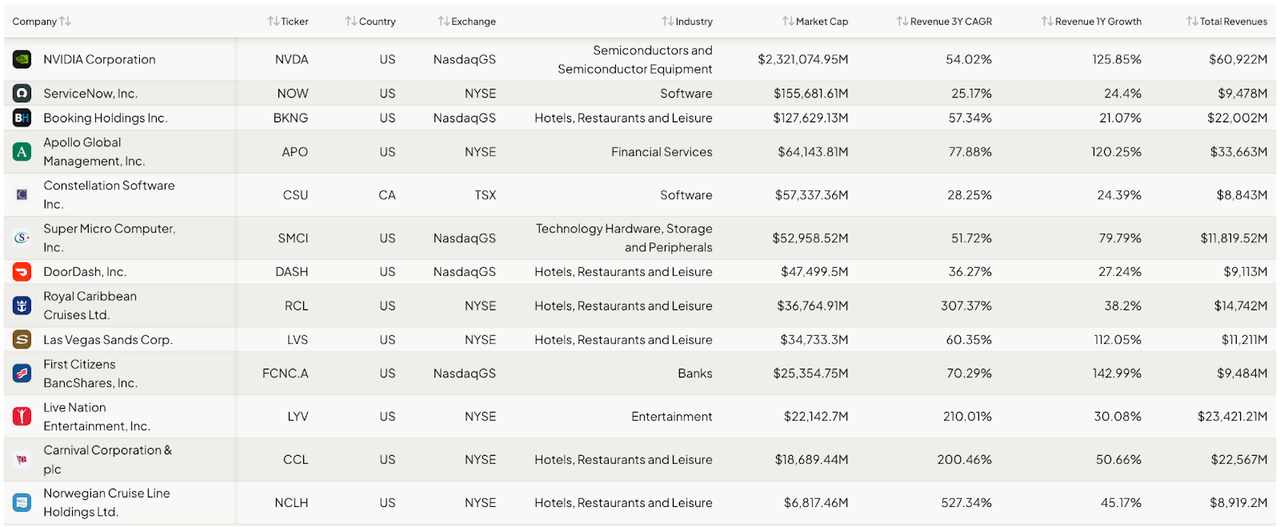Click the Banks industry cell

point(694,373)
